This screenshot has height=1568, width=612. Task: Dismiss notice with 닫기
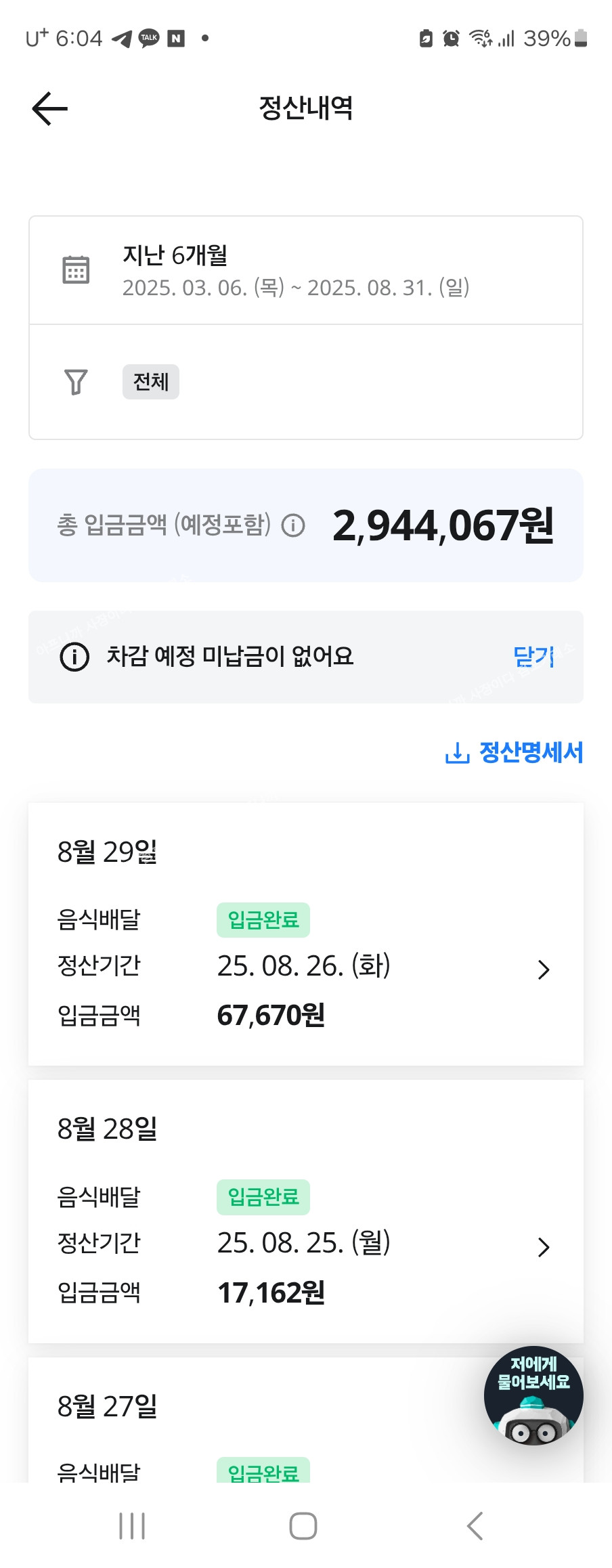pos(533,656)
